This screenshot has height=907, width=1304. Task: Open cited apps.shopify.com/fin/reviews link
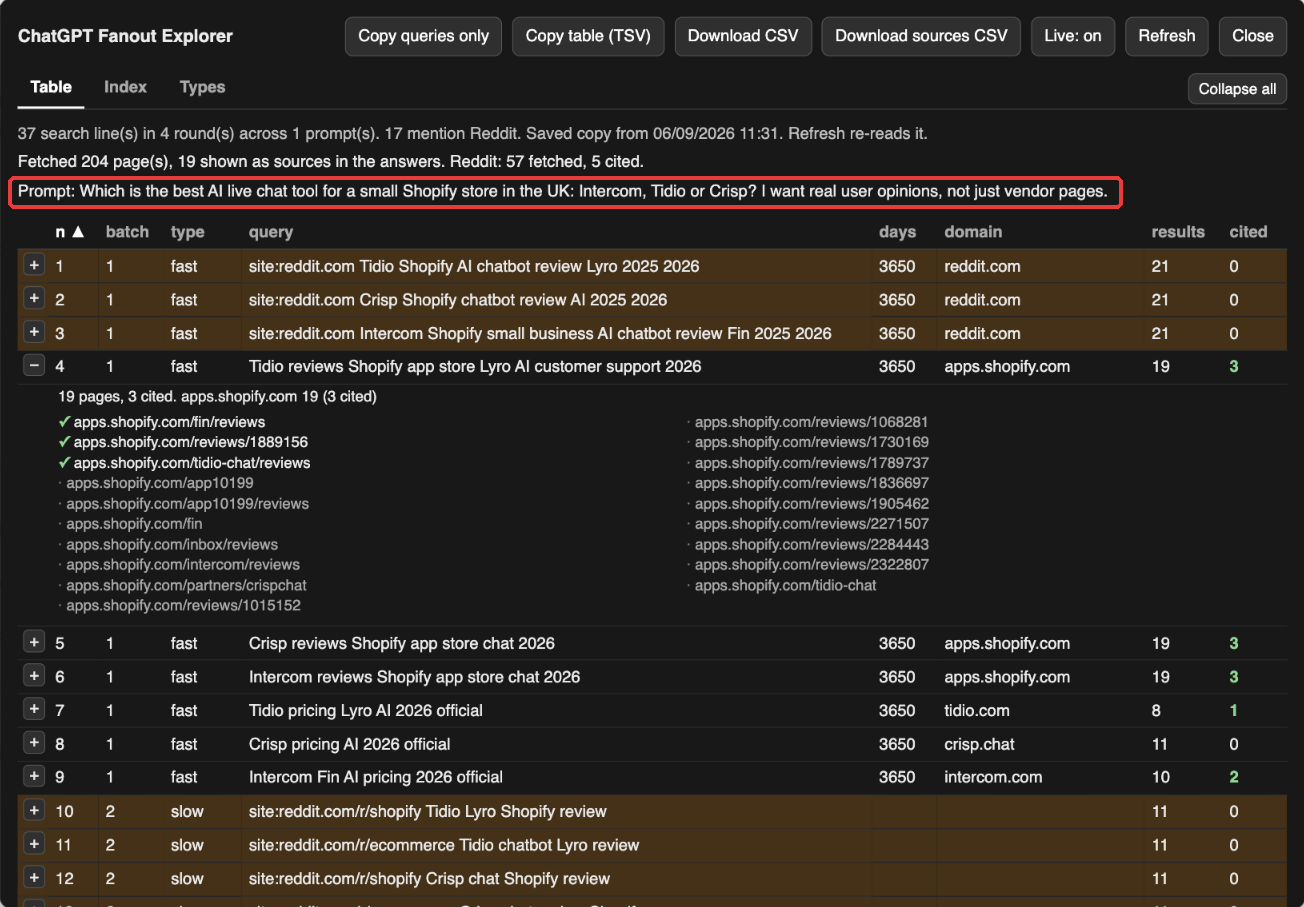point(169,422)
